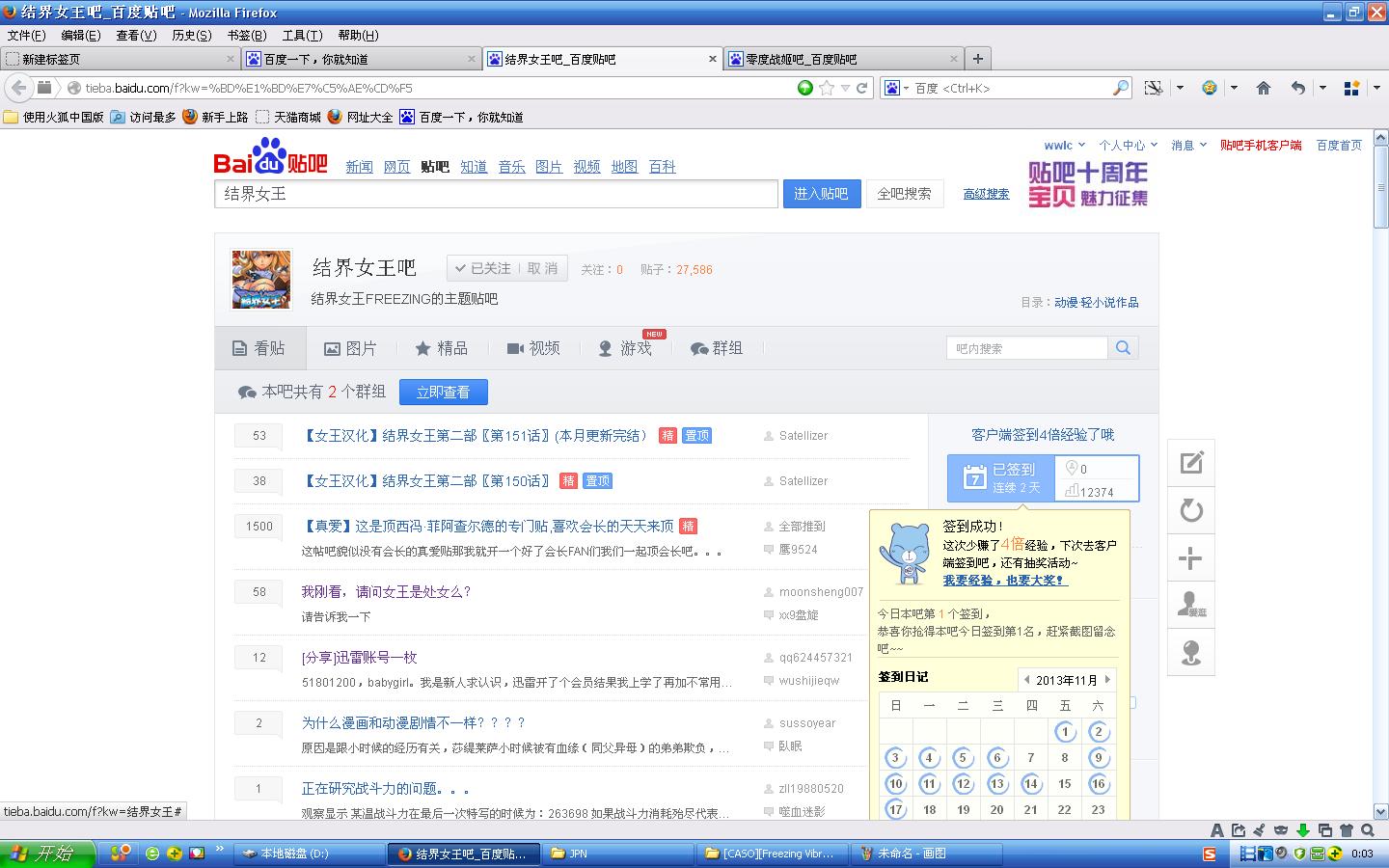Click the mask private mode icon in the add-on bar
The image size is (1389, 868).
click(1281, 829)
